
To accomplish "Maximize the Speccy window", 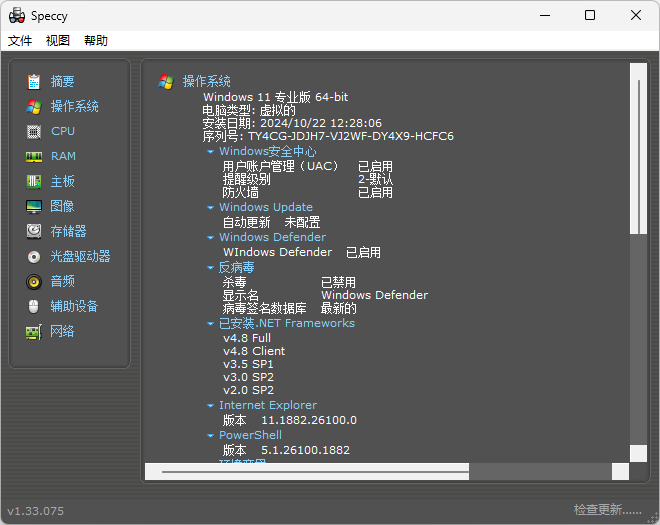I will (590, 16).
